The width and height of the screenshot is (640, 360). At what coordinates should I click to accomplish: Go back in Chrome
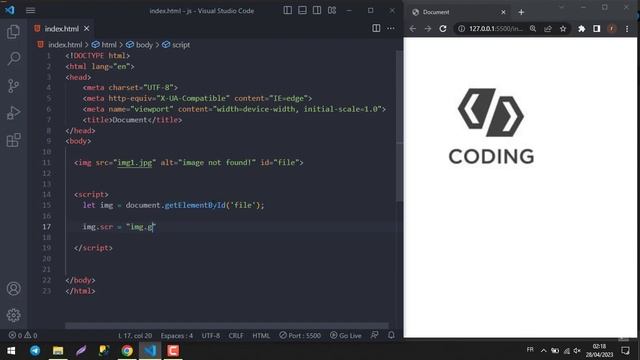413,29
